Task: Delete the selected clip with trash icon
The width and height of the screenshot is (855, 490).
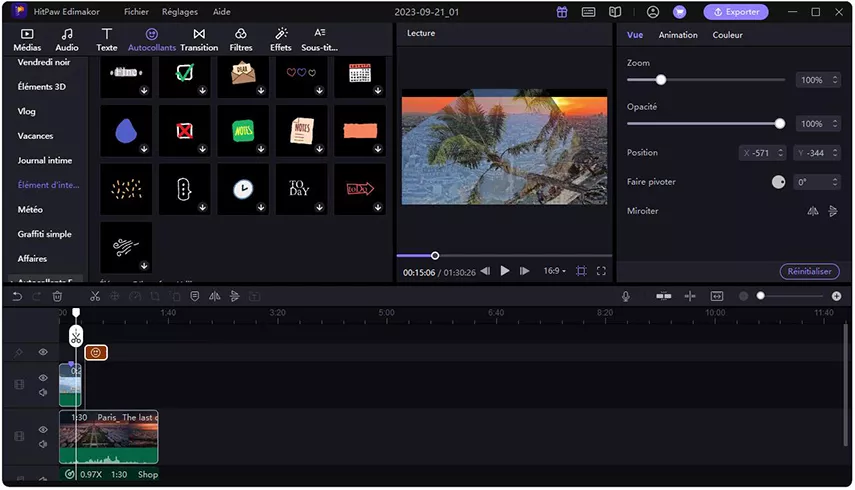Action: click(x=57, y=297)
